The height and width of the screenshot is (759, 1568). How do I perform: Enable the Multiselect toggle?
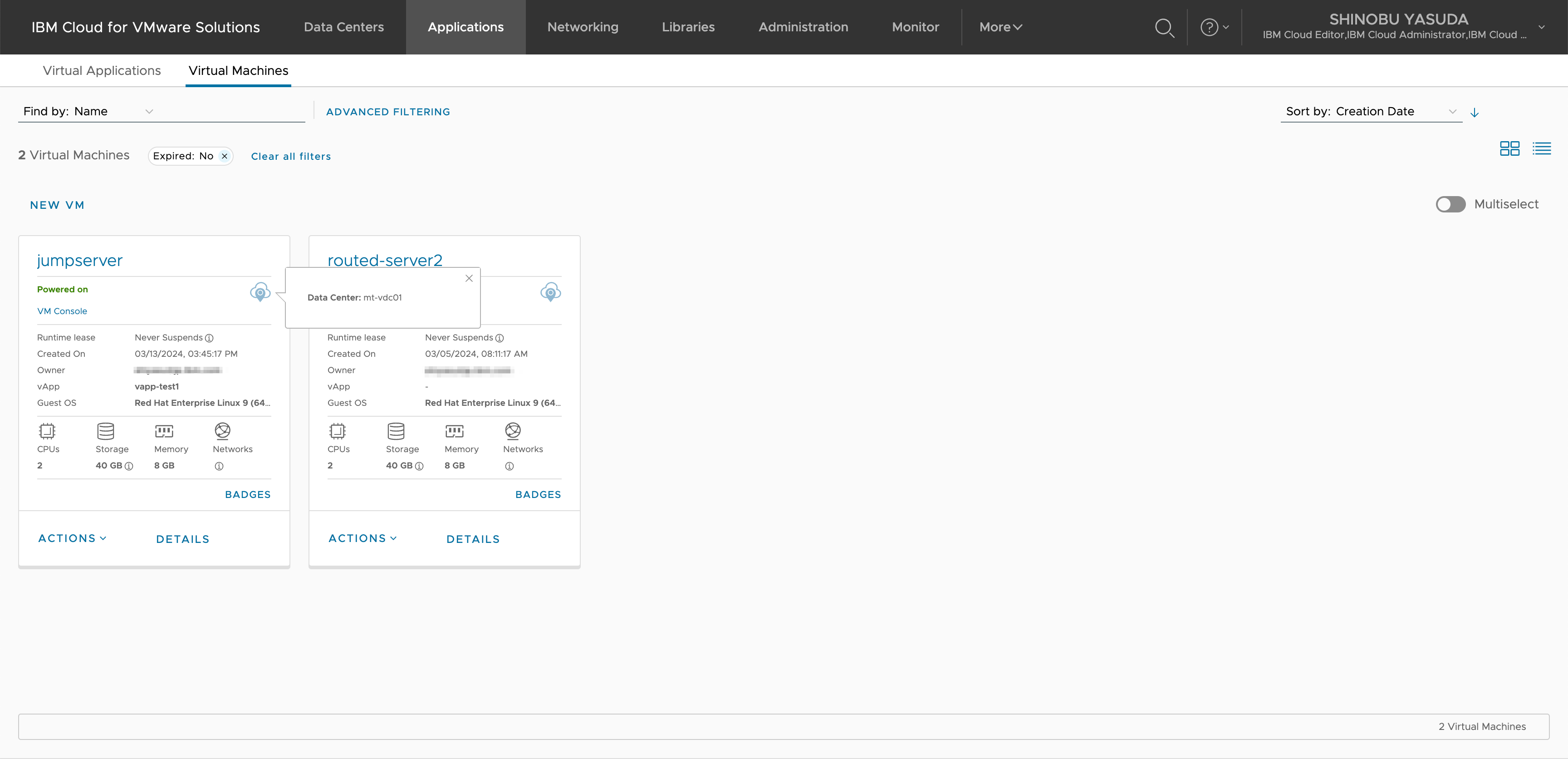tap(1450, 205)
